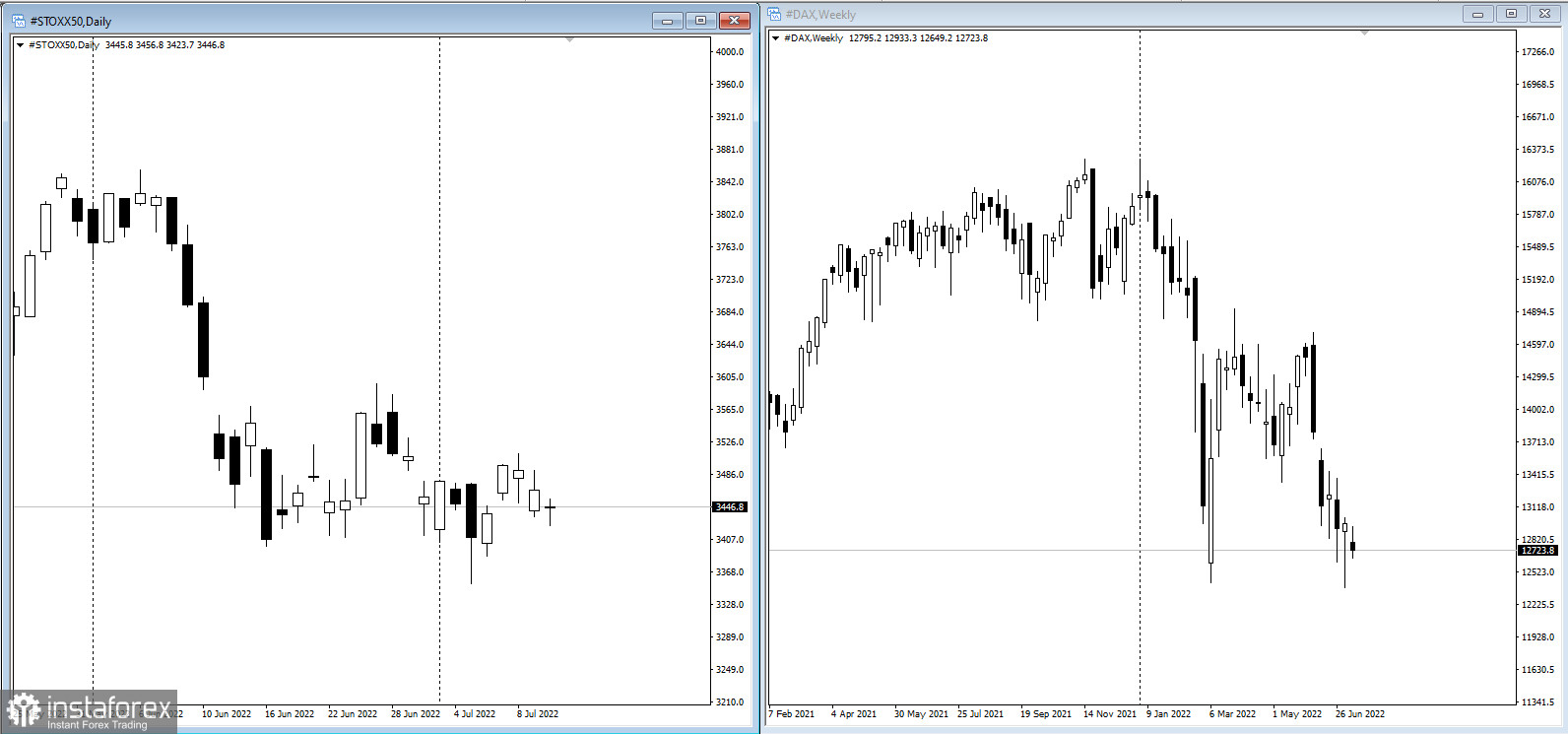Maximize the #DAX,Weekly chart window
The width and height of the screenshot is (1568, 734).
(x=1511, y=14)
